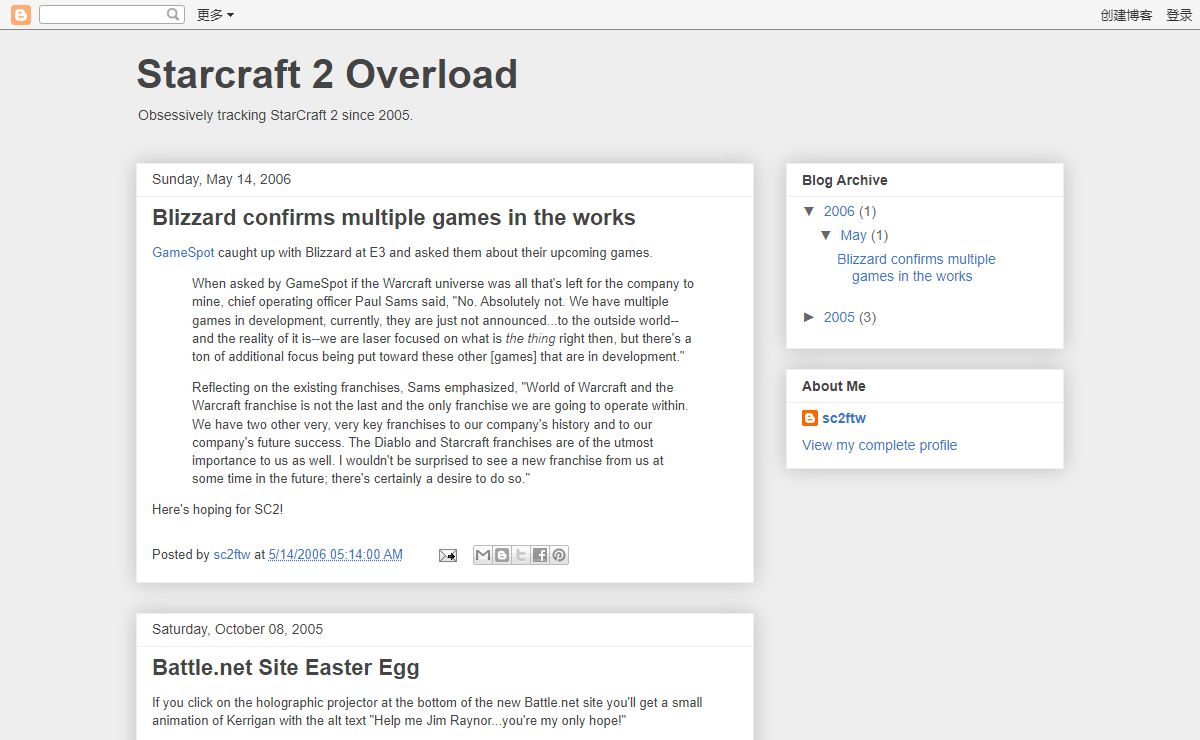Share post to Pinterest icon

coord(559,555)
